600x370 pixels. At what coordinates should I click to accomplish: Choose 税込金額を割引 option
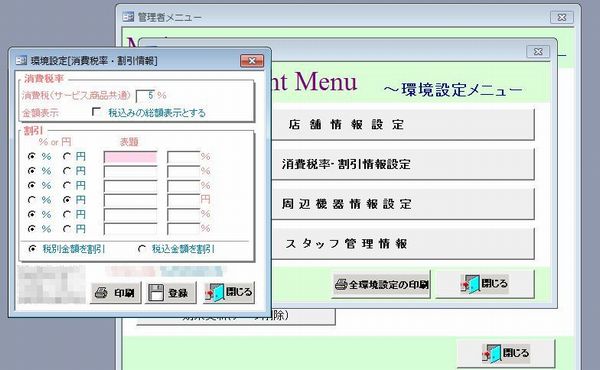(x=142, y=249)
